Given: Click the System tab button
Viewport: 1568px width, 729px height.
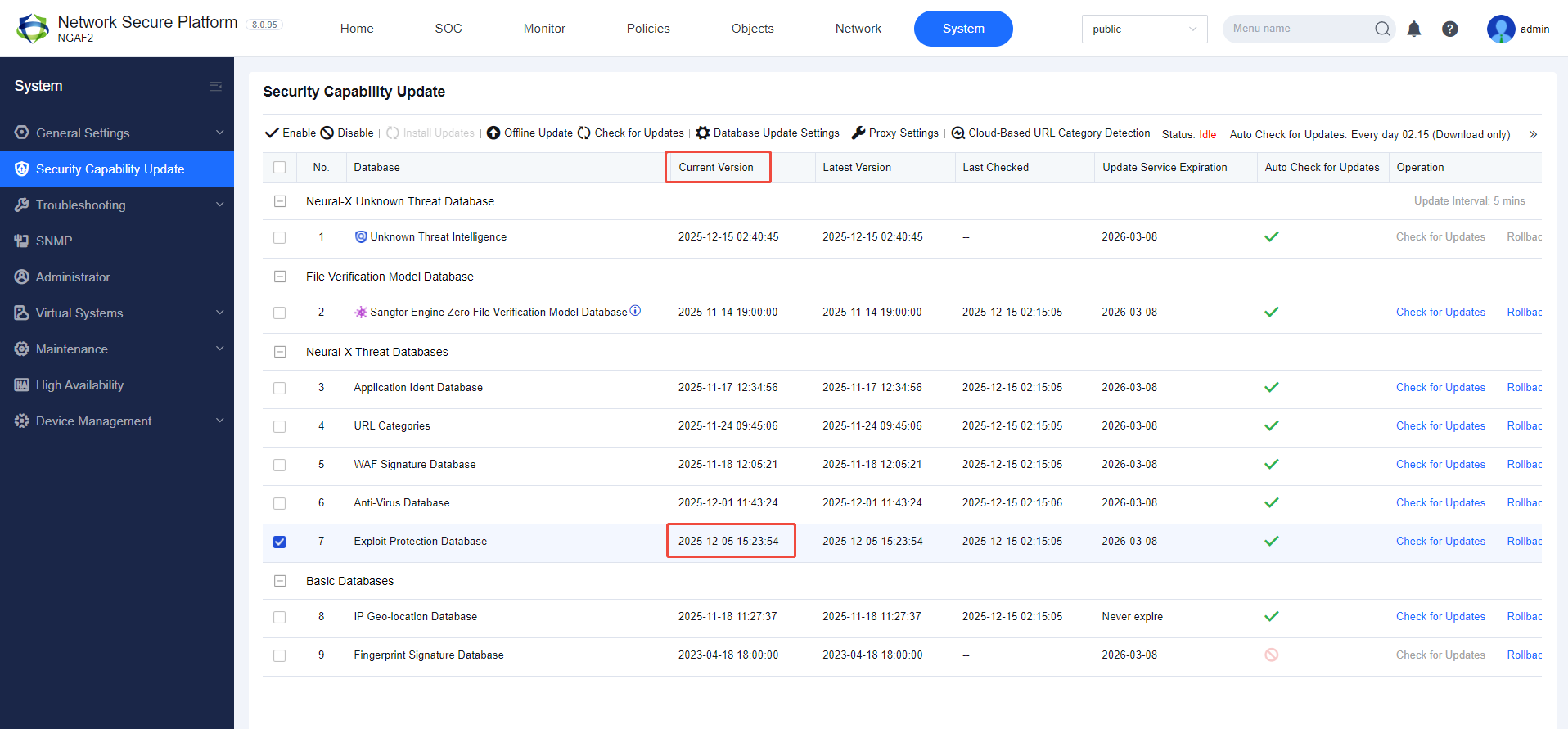Looking at the screenshot, I should [x=963, y=29].
